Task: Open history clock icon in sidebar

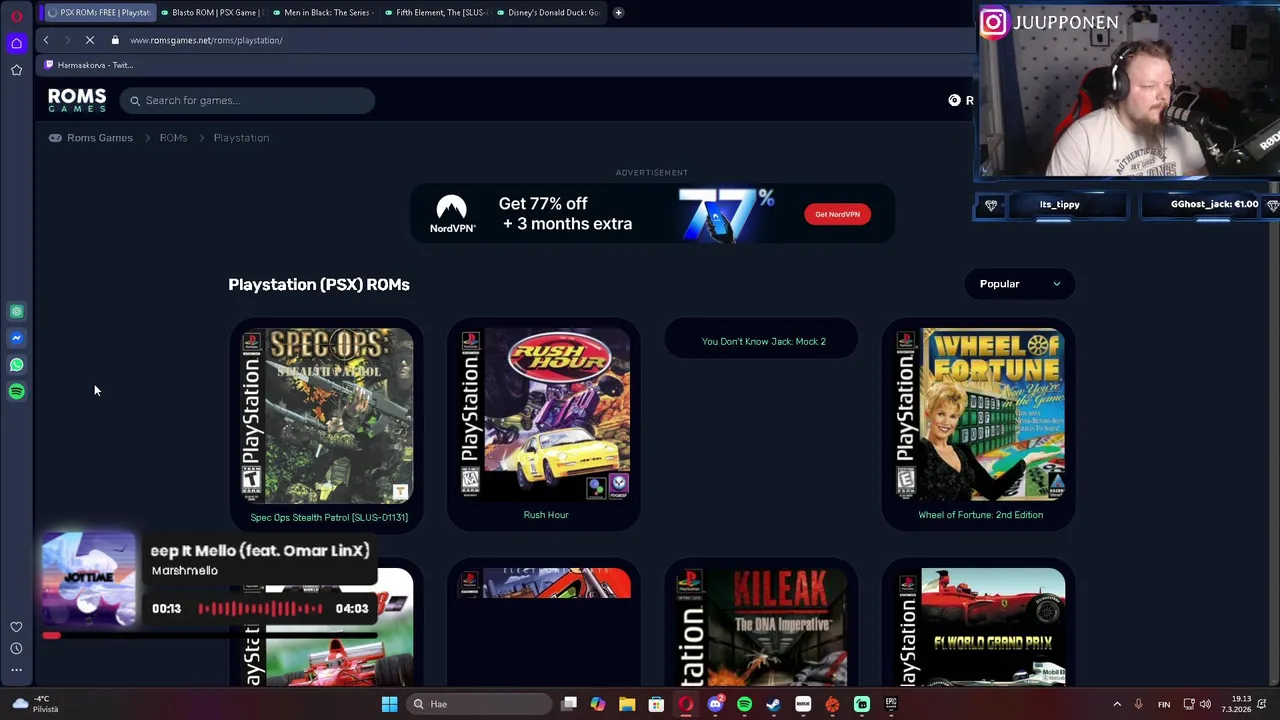Action: pos(16,648)
